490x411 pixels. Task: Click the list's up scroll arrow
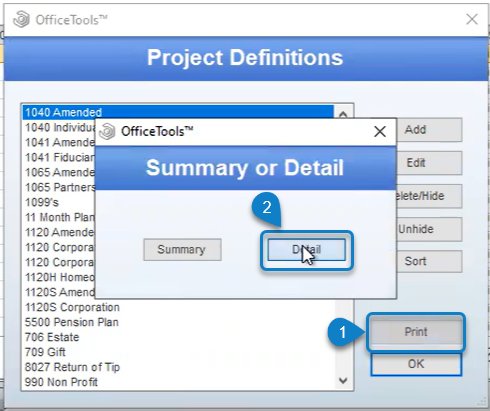click(343, 113)
